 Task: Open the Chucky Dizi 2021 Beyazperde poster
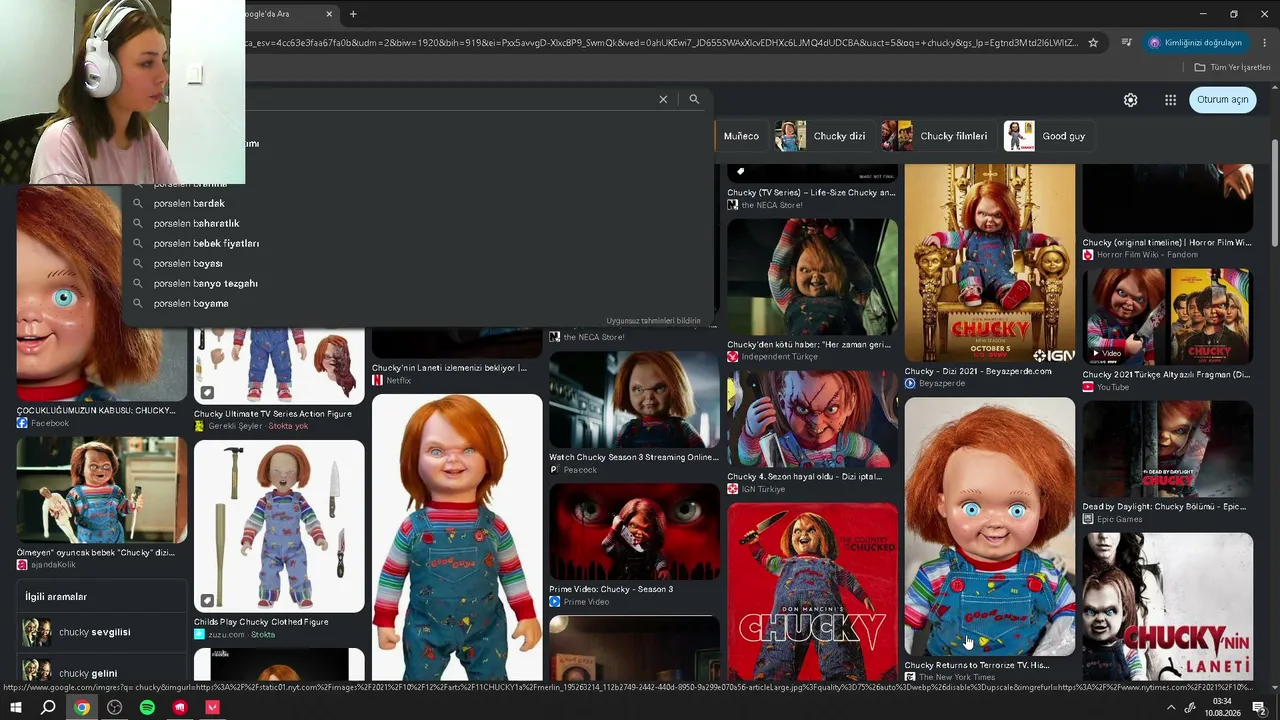[990, 263]
